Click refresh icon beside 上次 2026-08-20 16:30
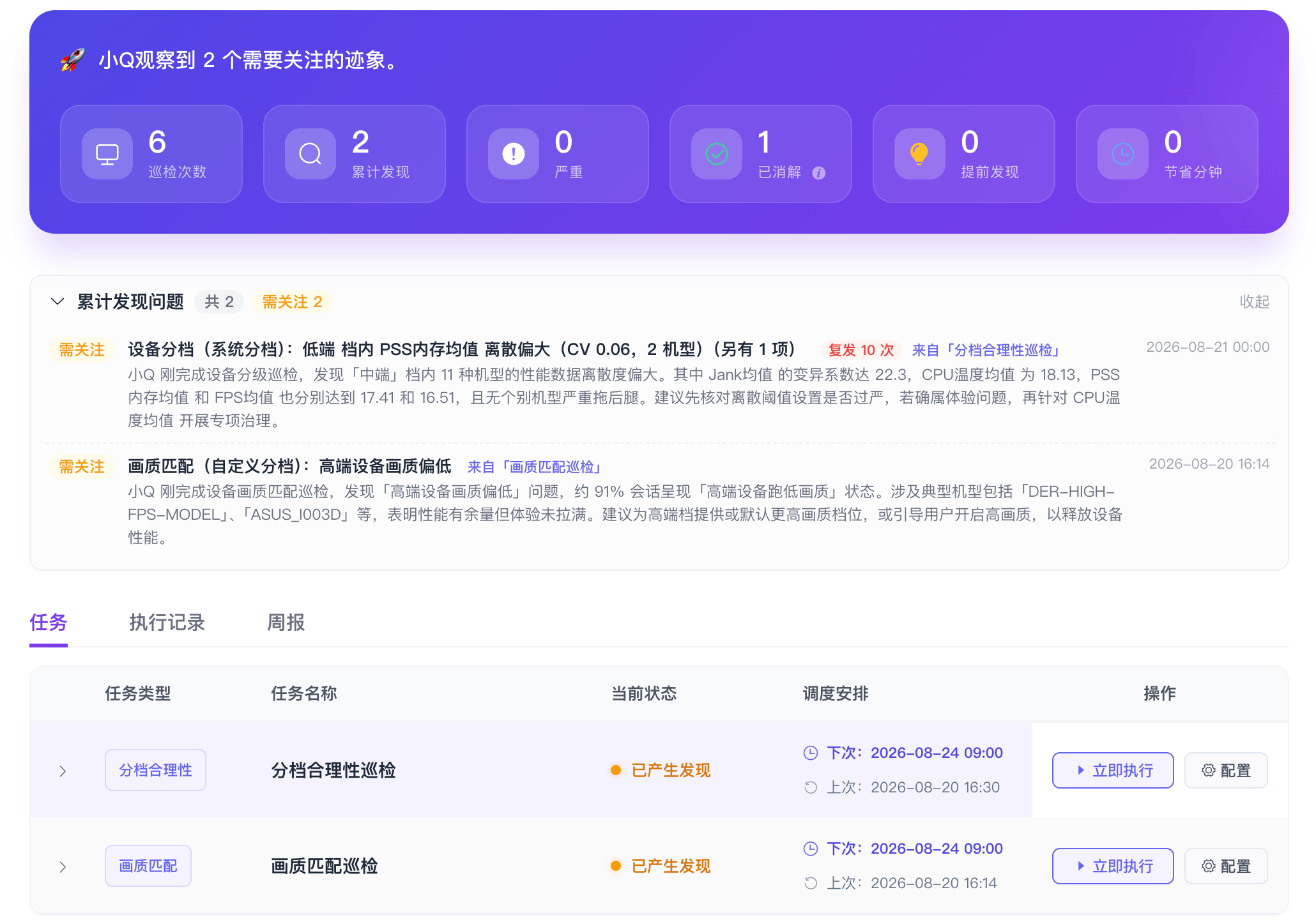 811,787
